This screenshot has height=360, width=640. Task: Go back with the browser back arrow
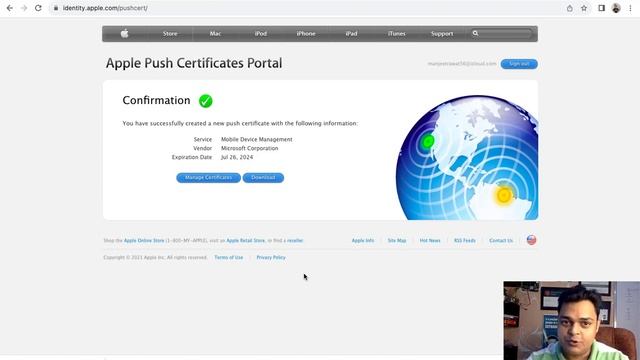9,8
